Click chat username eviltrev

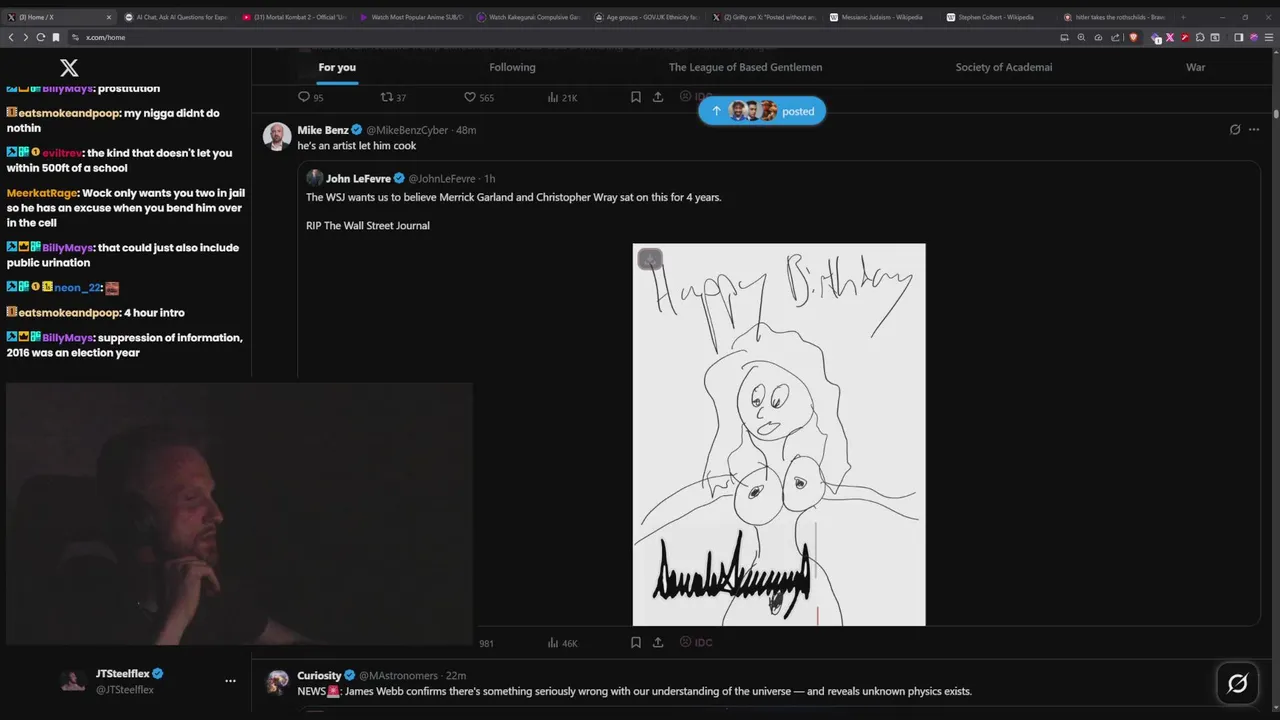tap(62, 153)
